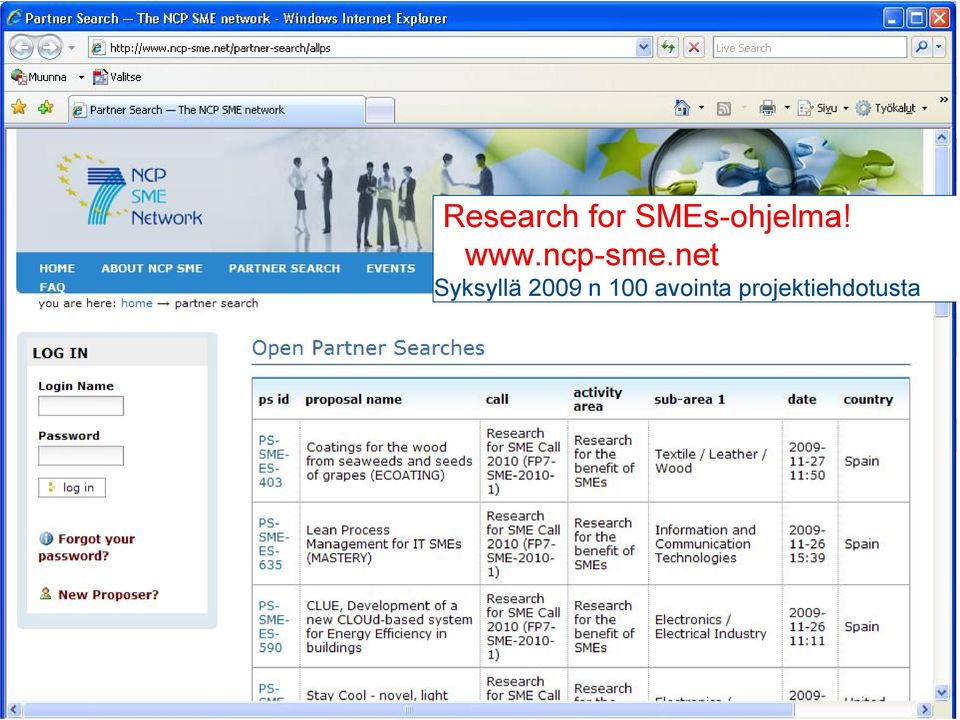Click the CLUE CLOUd-based system proposal text
Screen dimensions: 960x720
click(389, 626)
